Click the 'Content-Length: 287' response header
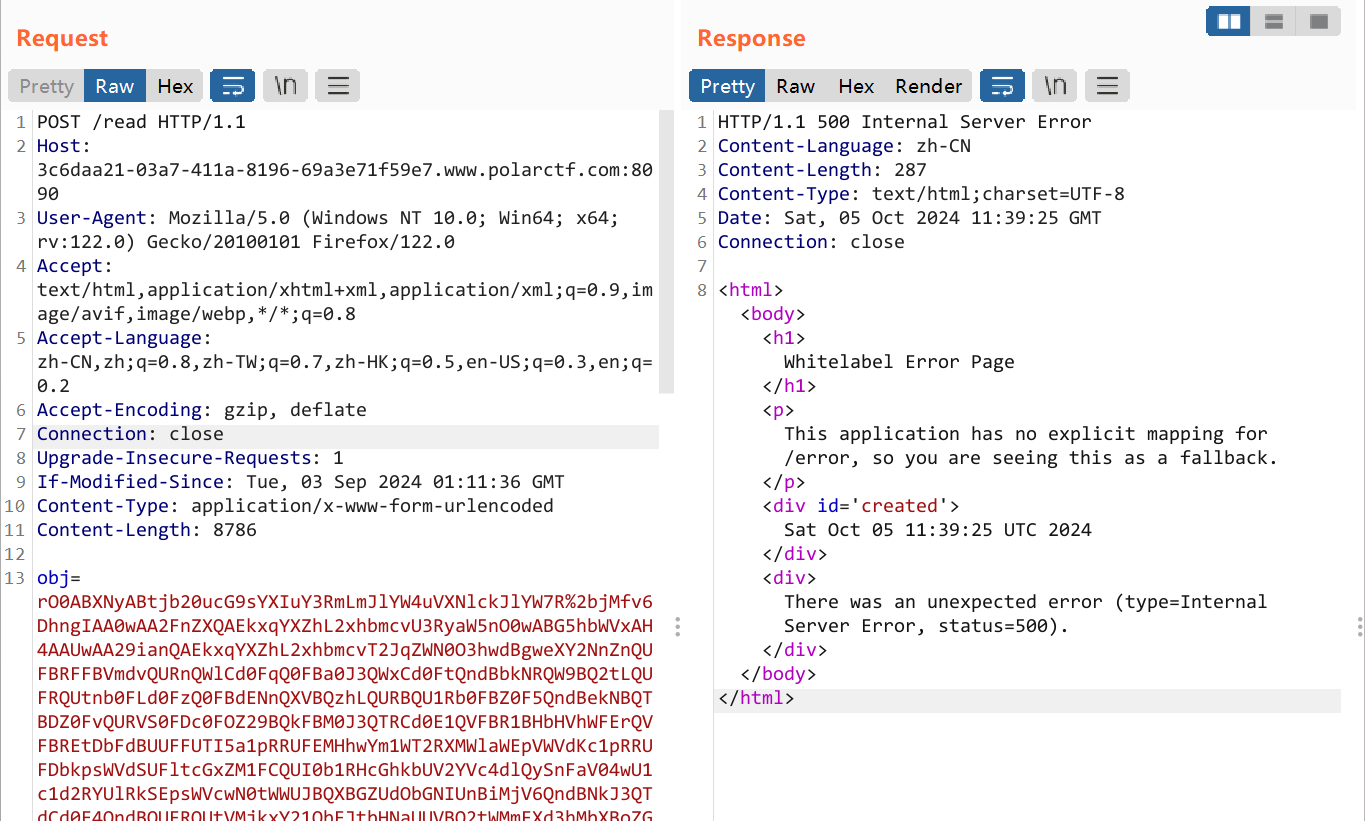Viewport: 1365px width, 821px height. click(x=822, y=170)
